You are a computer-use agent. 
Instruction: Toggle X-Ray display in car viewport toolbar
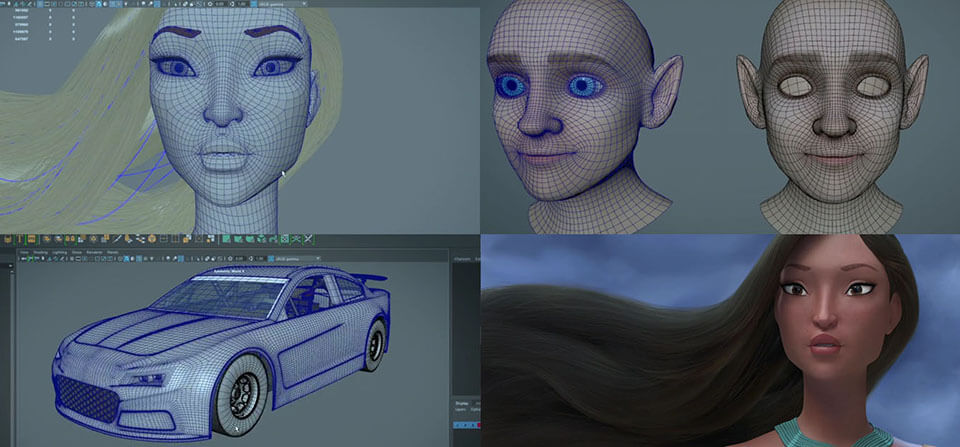(207, 259)
